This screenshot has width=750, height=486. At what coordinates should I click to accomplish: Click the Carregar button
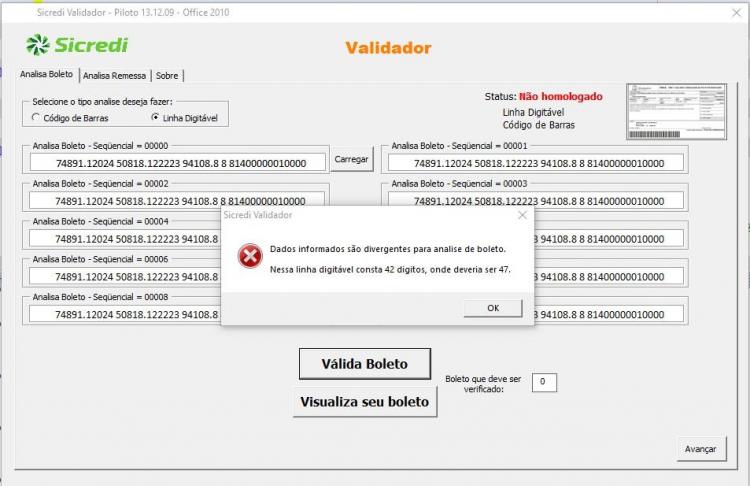(x=352, y=159)
